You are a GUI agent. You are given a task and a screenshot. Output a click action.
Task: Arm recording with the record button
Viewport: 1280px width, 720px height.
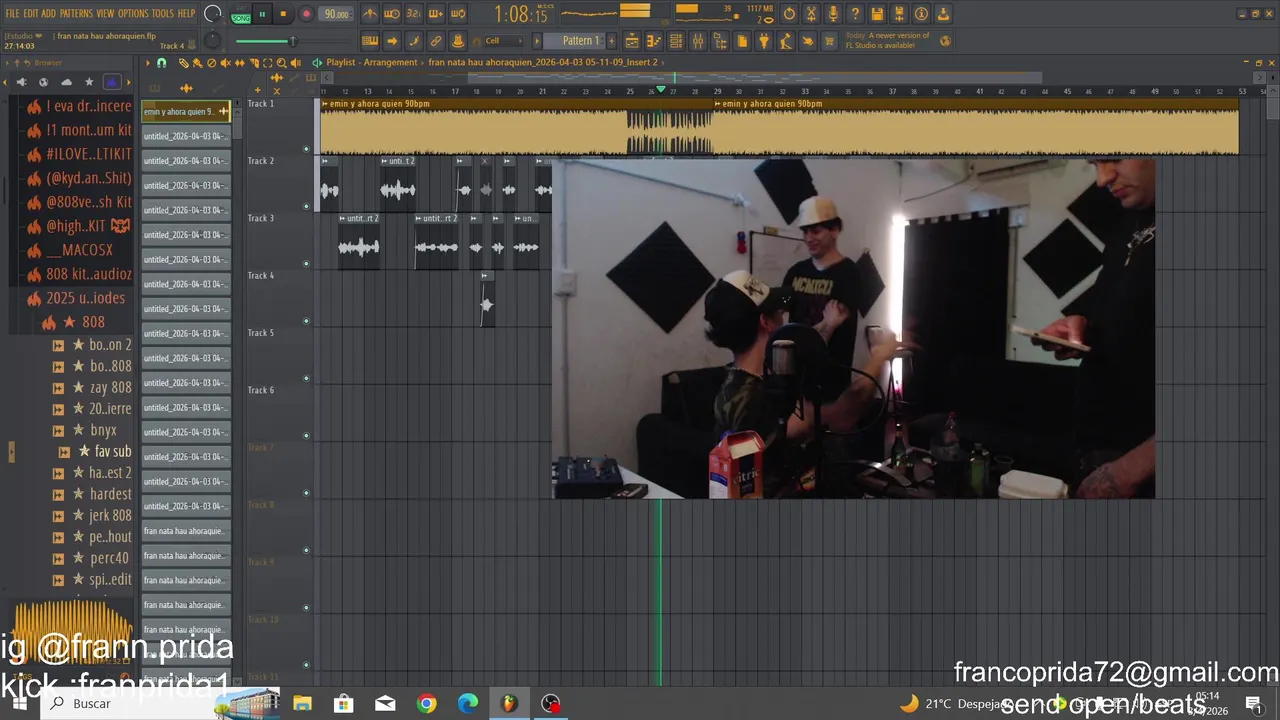click(x=306, y=14)
